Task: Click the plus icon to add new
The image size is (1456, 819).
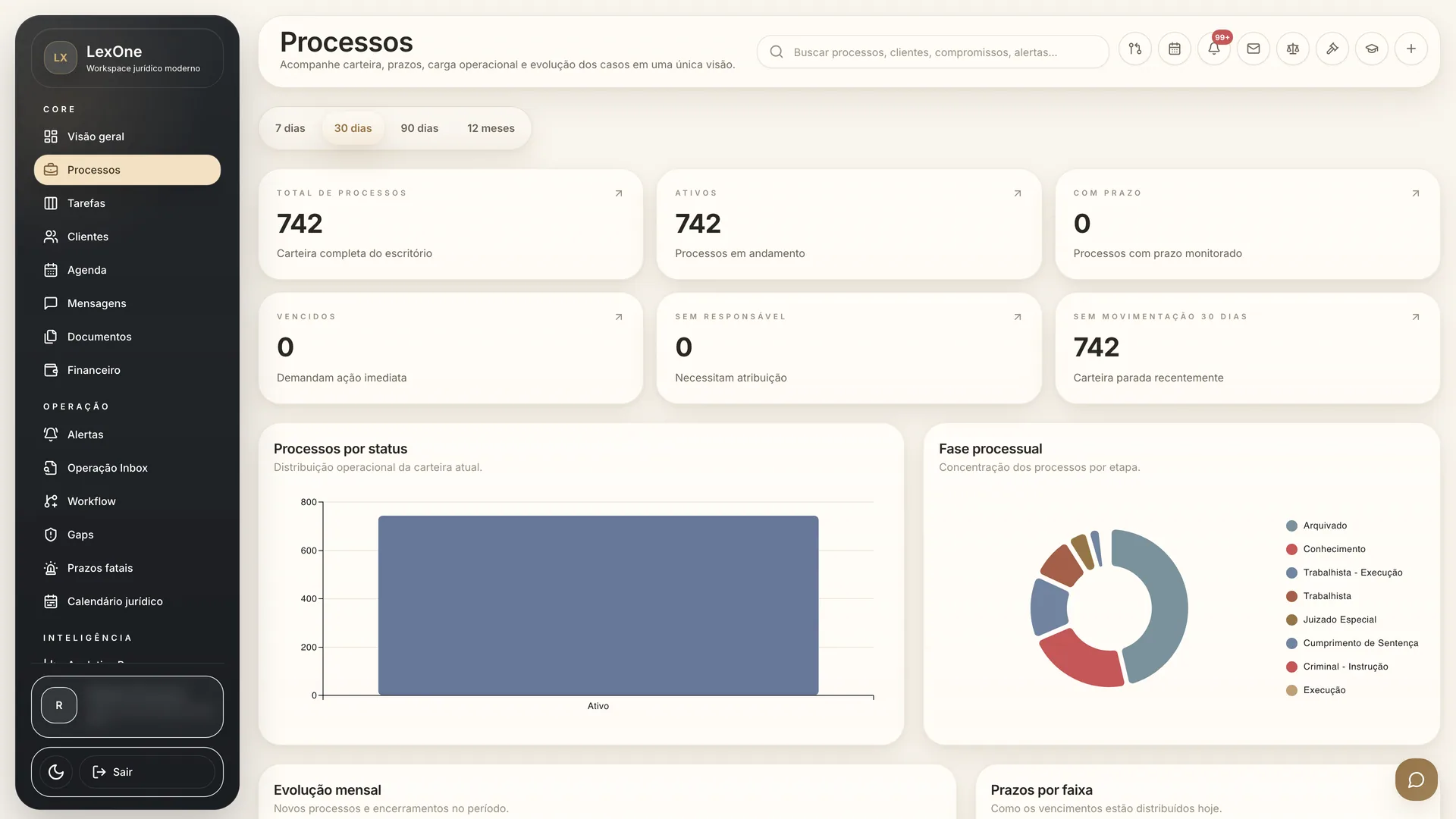Action: (1410, 49)
